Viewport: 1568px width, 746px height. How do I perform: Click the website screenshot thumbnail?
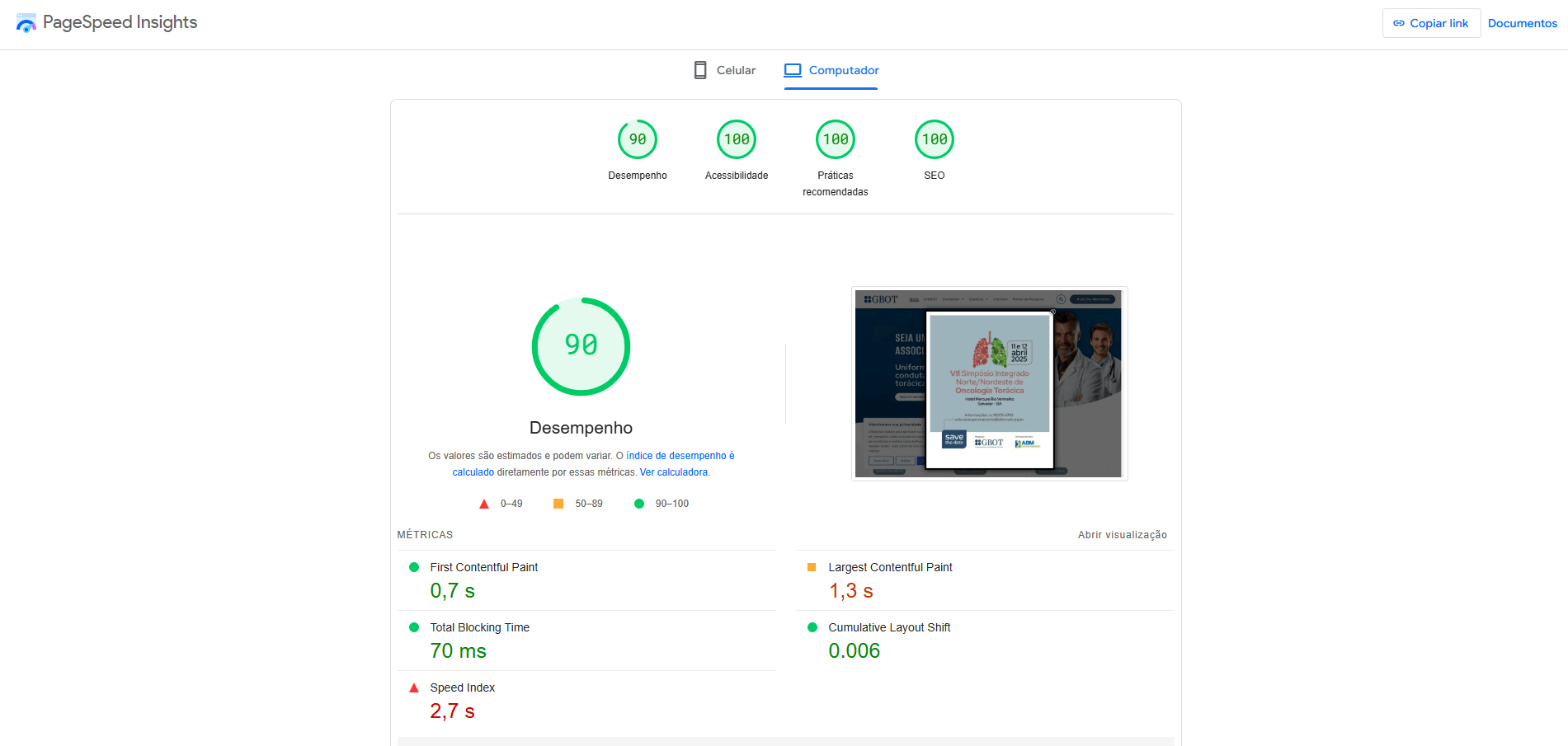pos(989,383)
